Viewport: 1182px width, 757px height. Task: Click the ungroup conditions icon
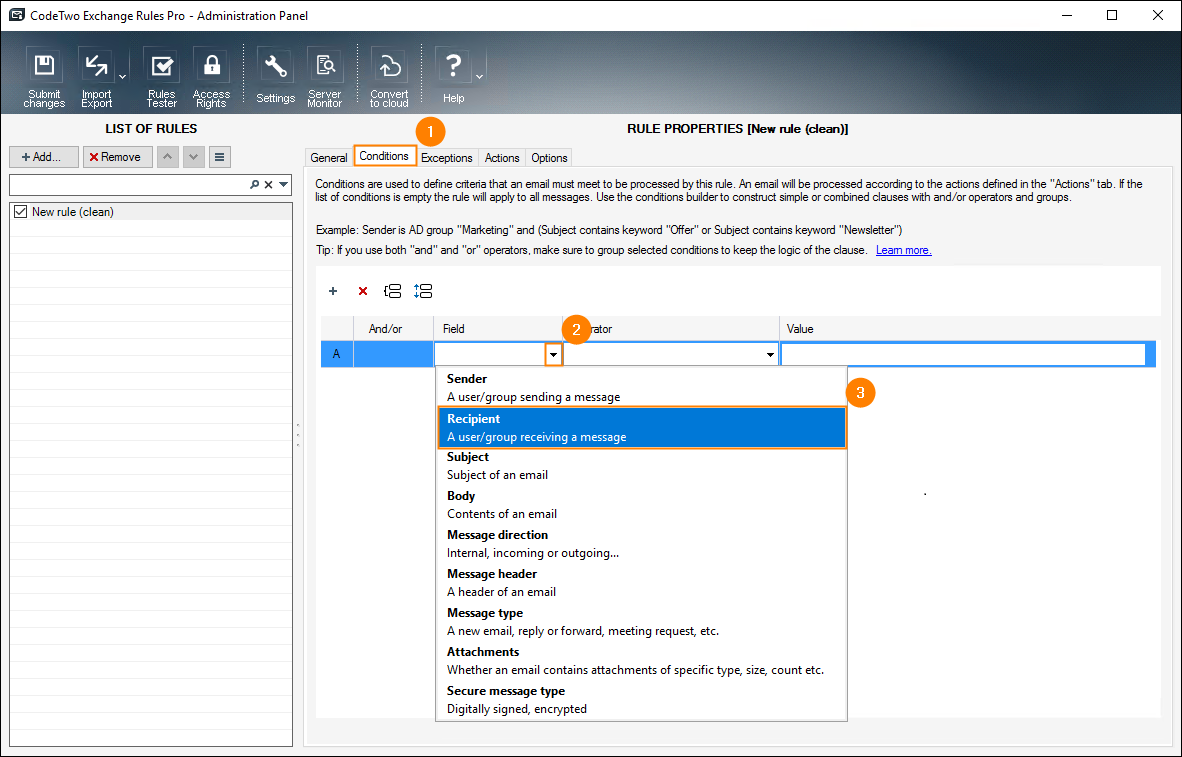423,291
